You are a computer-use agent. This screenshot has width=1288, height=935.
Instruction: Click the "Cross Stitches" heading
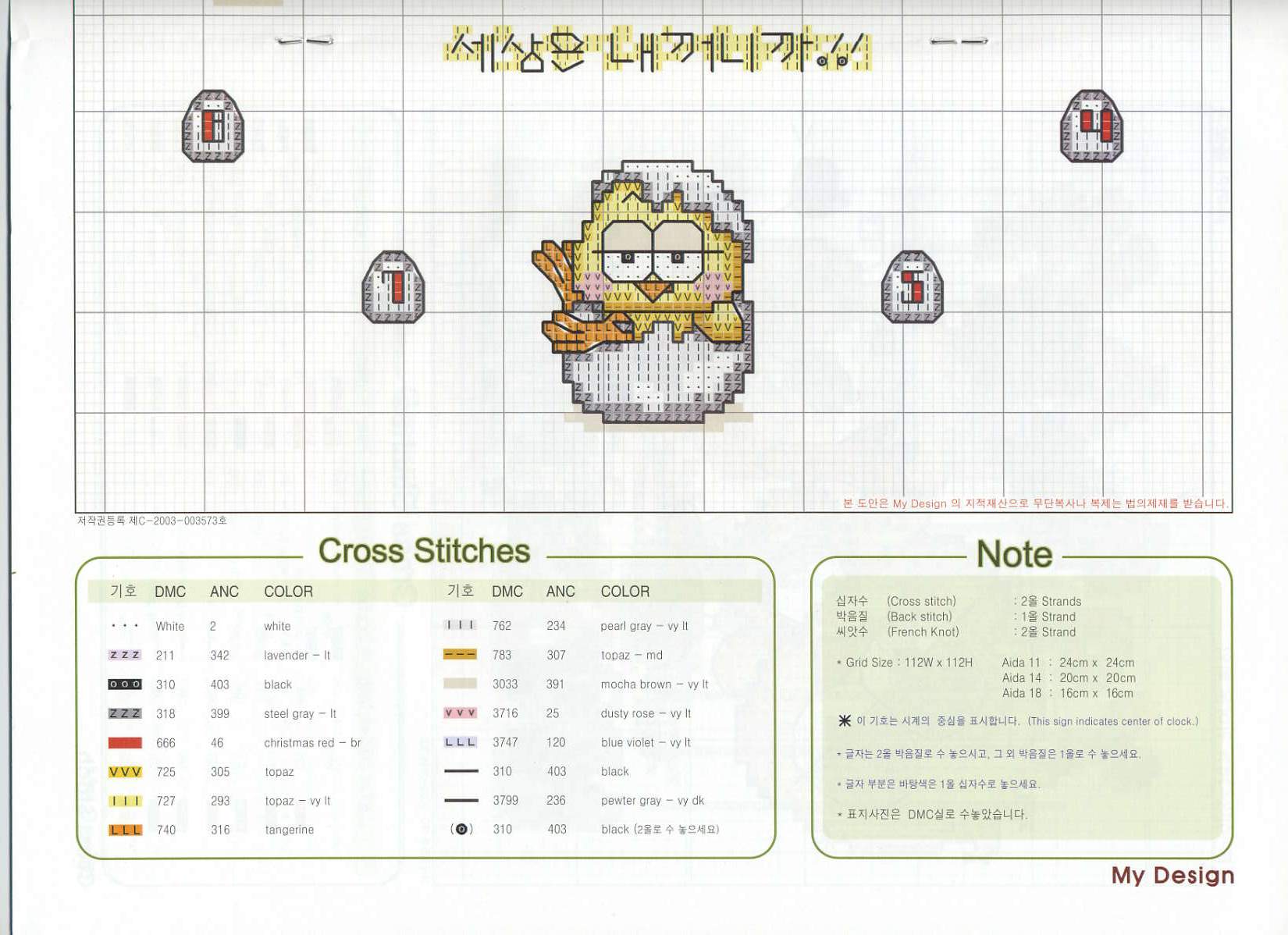tap(424, 551)
